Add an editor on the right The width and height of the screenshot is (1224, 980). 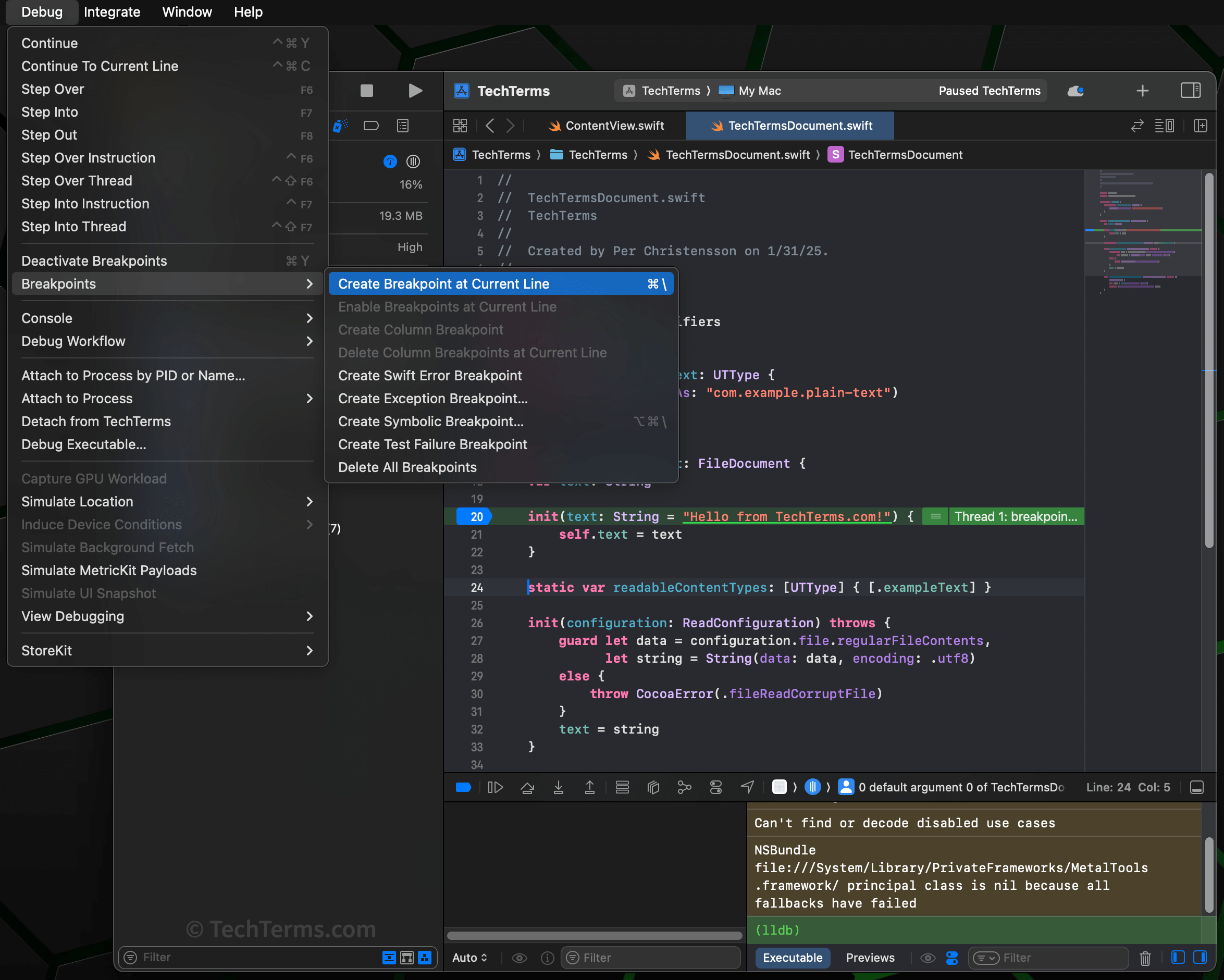[x=1200, y=126]
